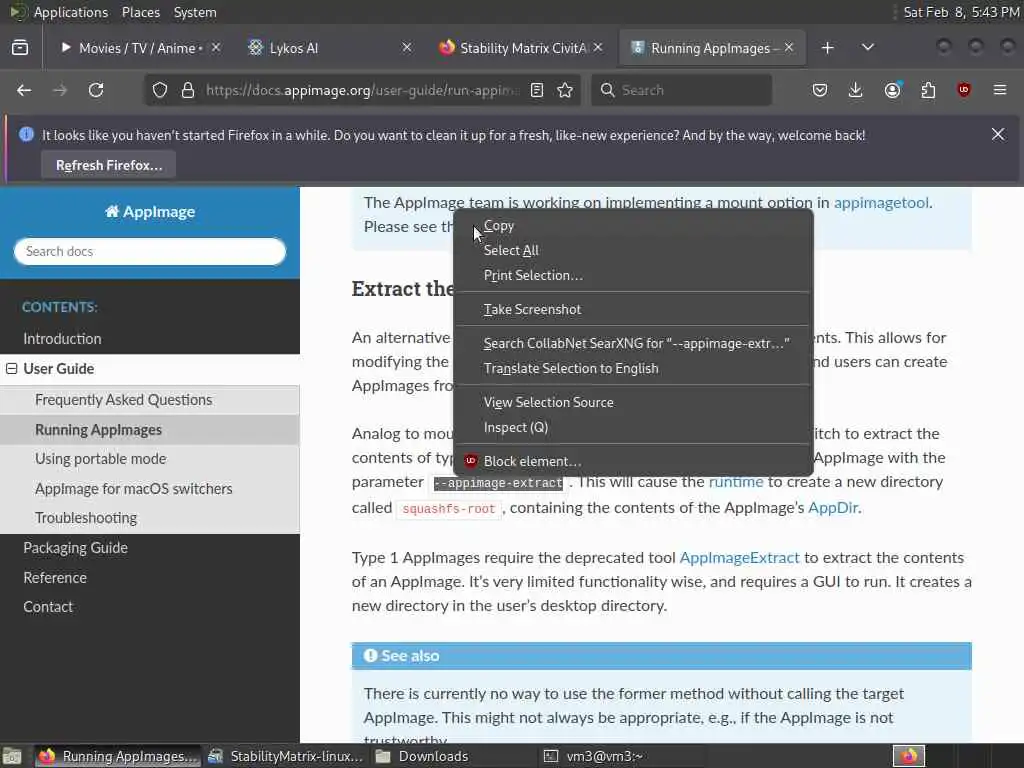The image size is (1024, 768).
Task: Open the Extensions puzzle icon
Action: pyautogui.click(x=928, y=90)
